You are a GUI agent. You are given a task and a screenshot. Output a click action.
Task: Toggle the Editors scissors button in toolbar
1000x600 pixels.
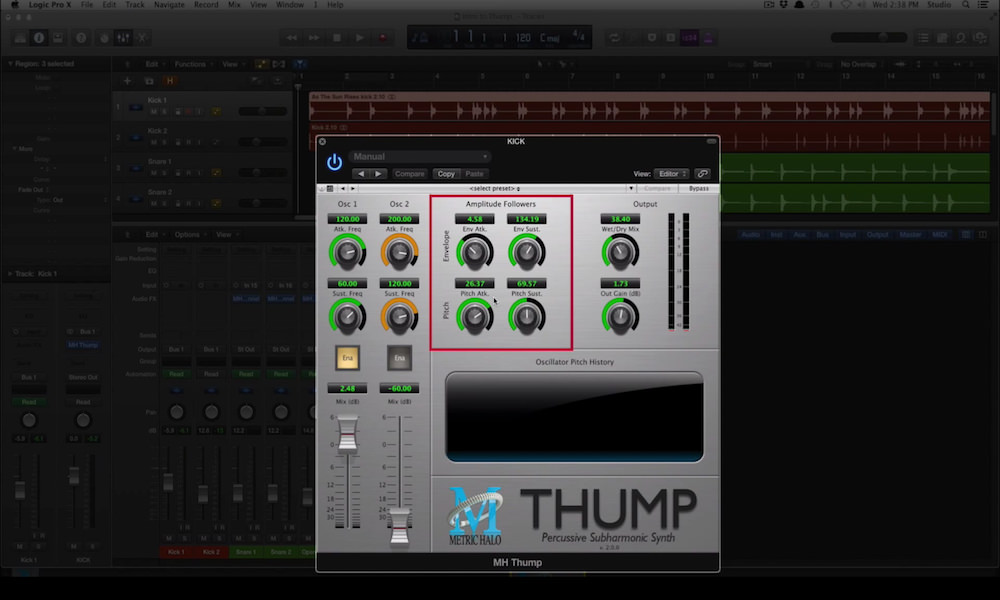coord(142,38)
